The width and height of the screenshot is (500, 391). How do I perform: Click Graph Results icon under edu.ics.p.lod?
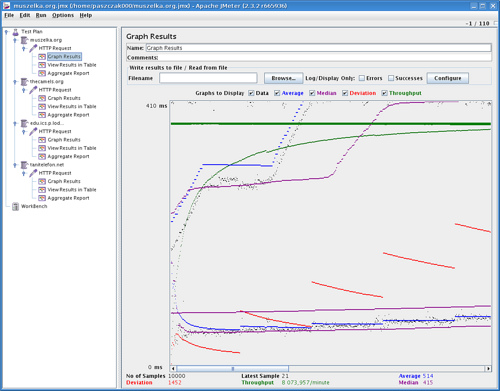[42, 140]
